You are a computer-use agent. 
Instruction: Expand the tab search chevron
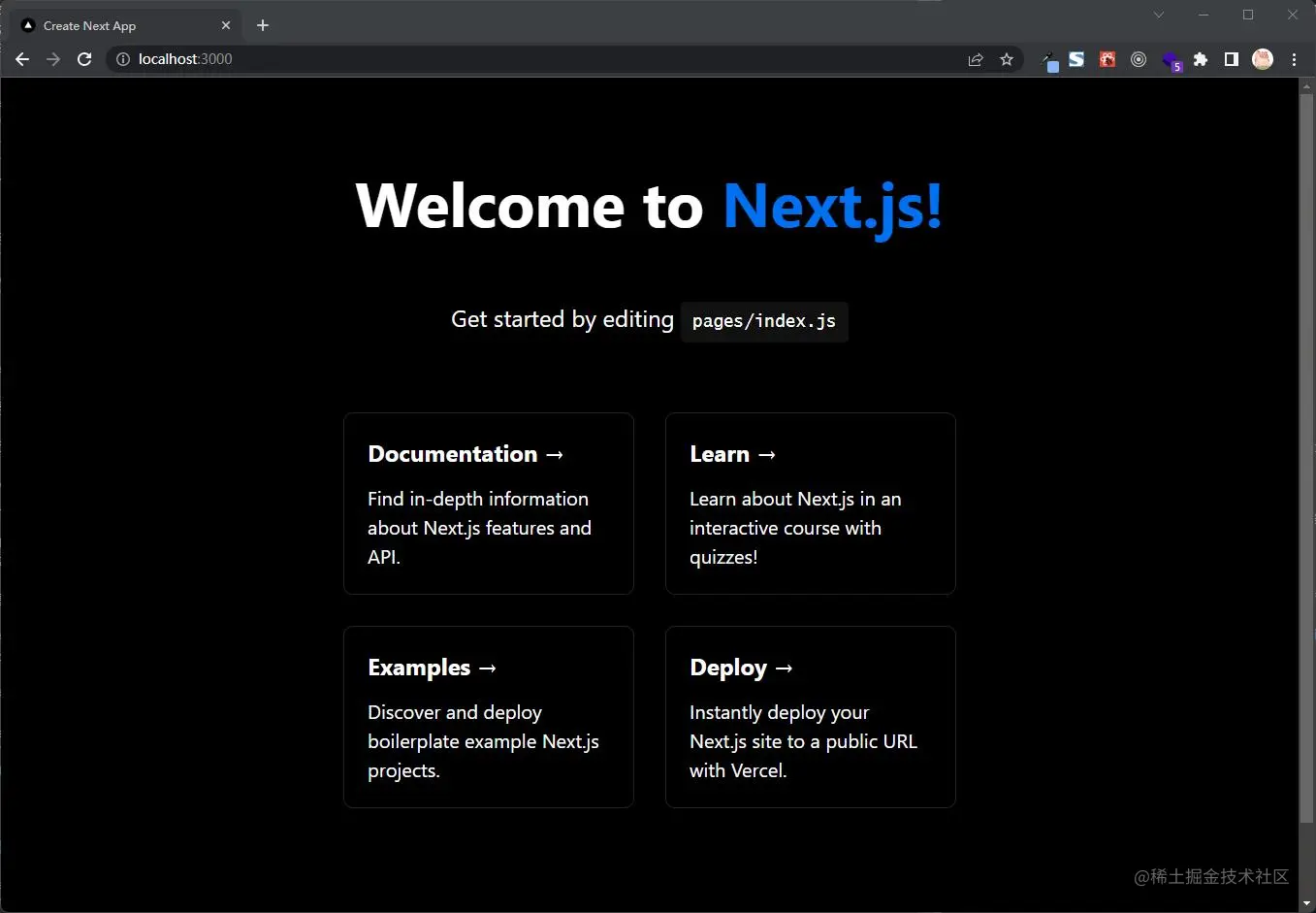coord(1158,15)
